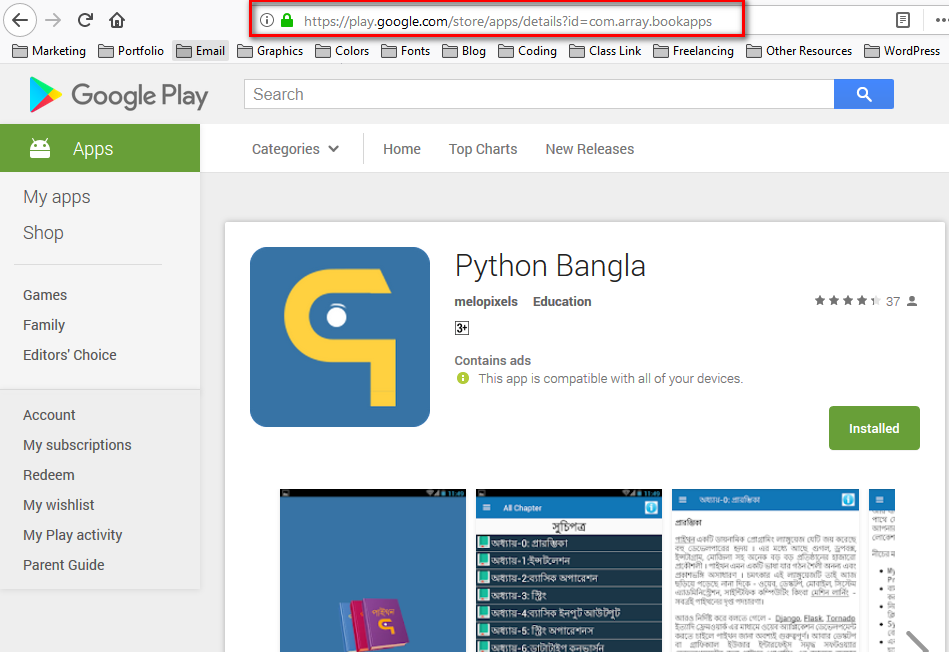Click the browser back arrow button
949x652 pixels.
point(21,20)
